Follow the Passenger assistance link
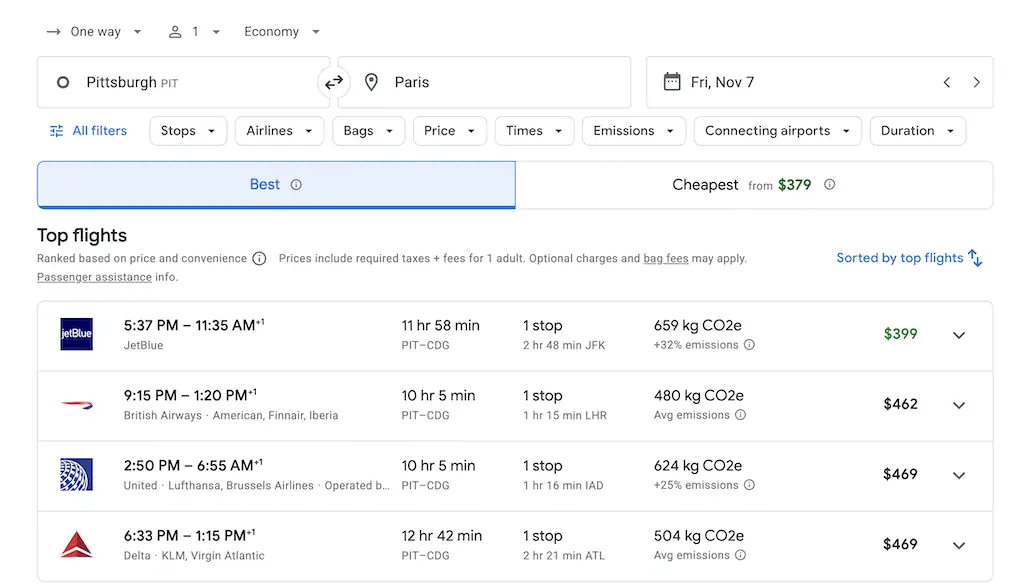The width and height of the screenshot is (1024, 588). 94,277
